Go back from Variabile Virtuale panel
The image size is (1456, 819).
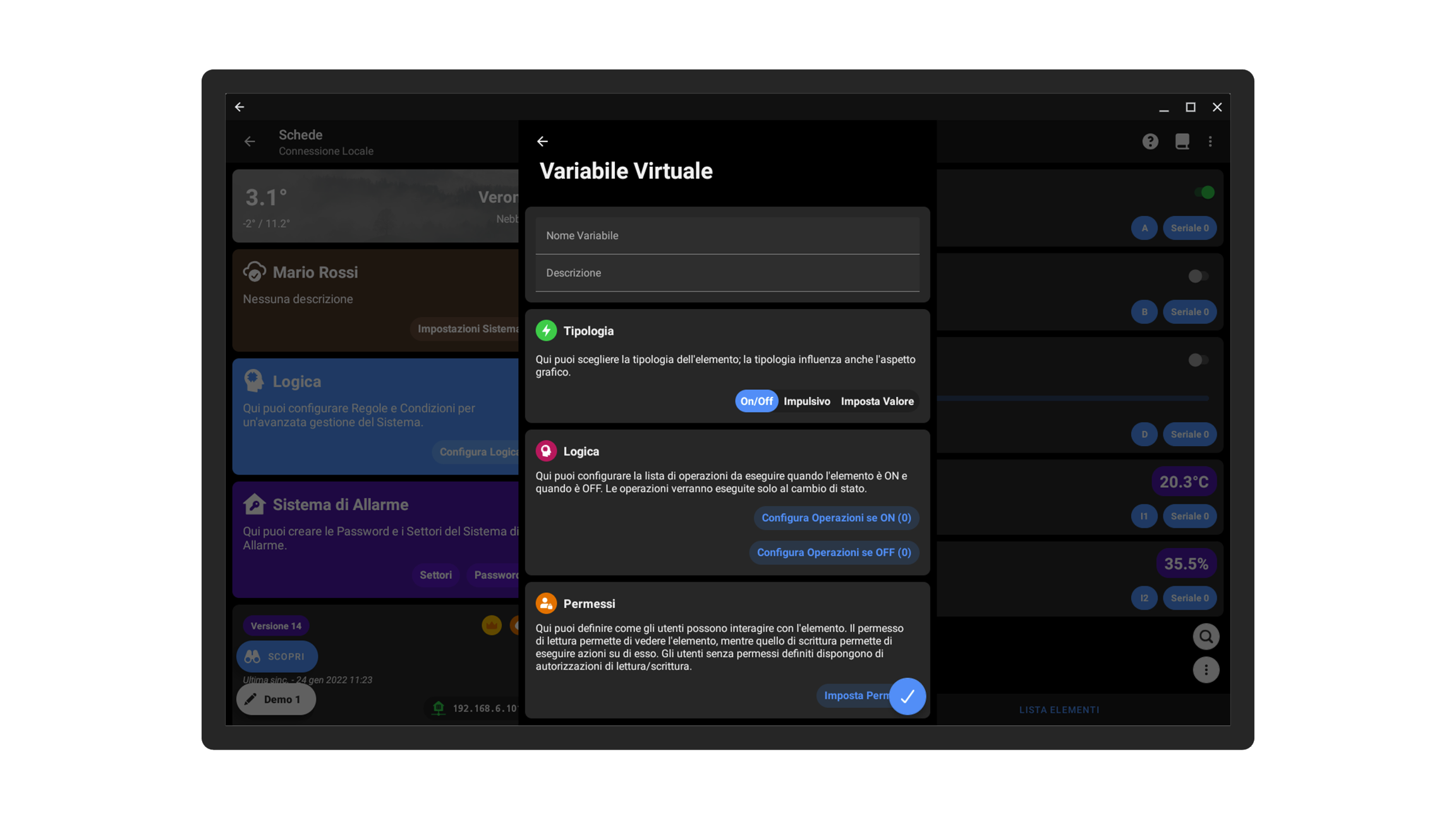[542, 142]
